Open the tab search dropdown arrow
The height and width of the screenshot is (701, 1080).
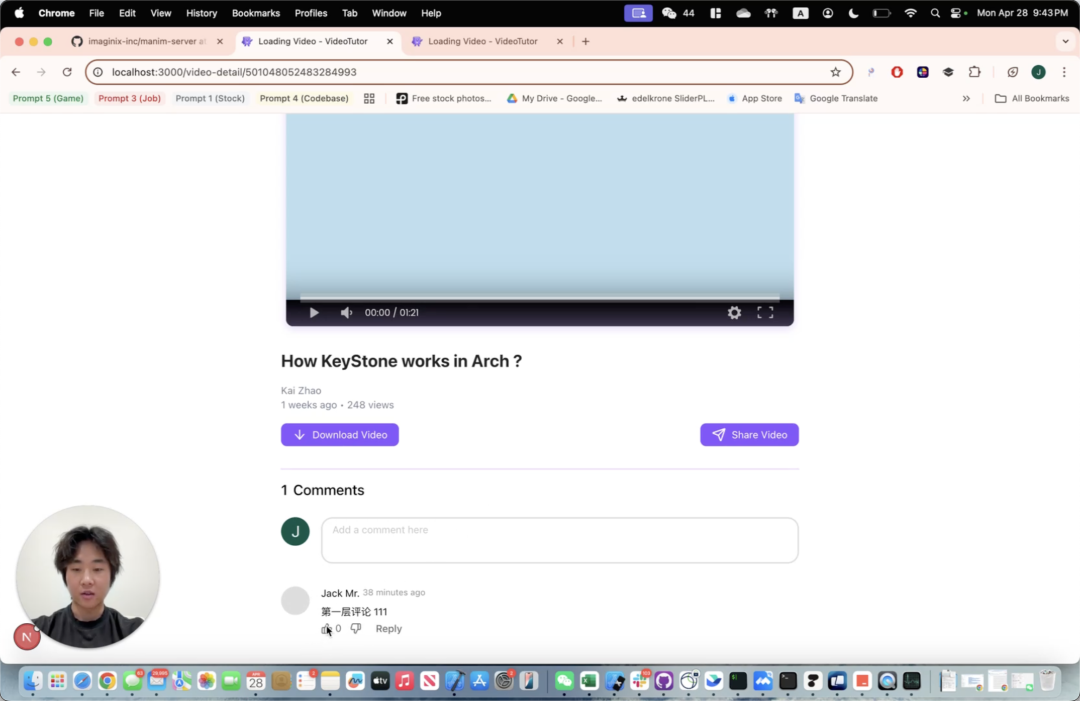tap(1066, 41)
